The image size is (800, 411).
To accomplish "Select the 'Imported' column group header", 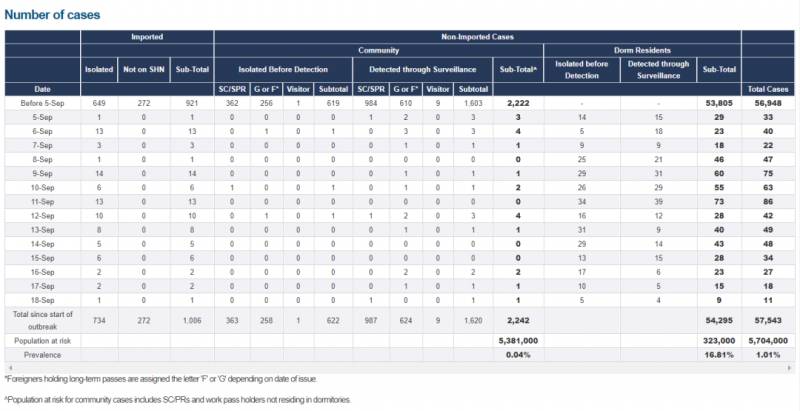I will (148, 37).
